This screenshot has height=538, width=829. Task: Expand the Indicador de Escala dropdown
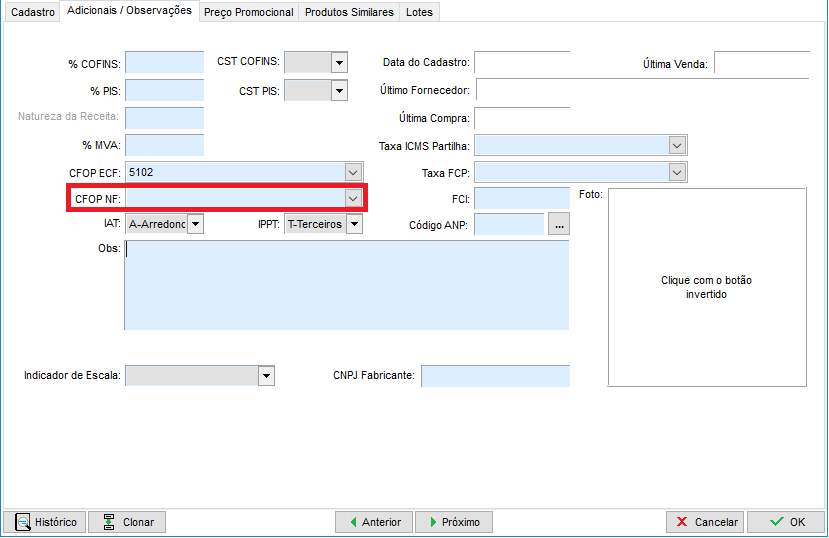coord(266,376)
